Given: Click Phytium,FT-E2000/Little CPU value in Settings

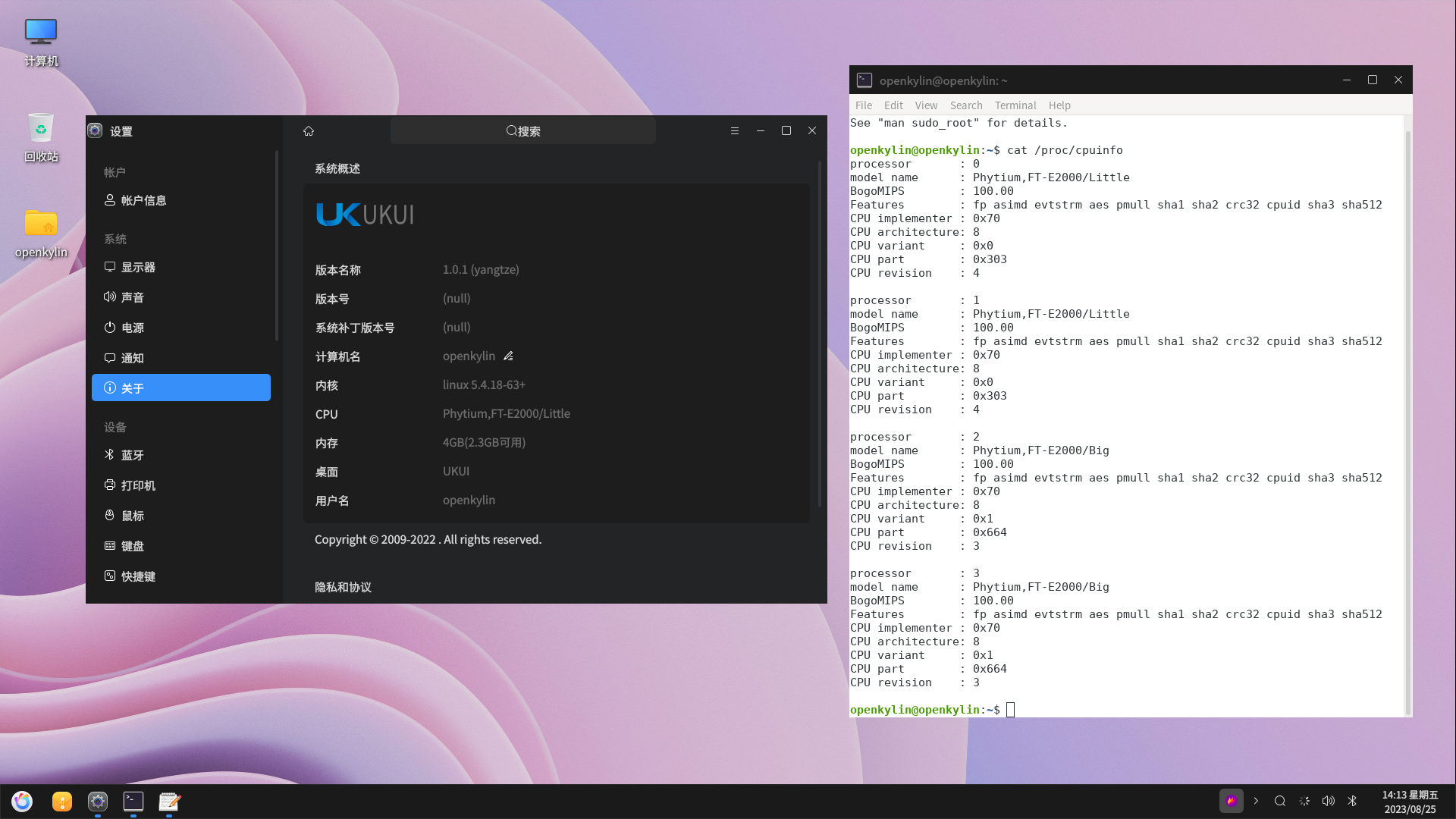Looking at the screenshot, I should [507, 413].
